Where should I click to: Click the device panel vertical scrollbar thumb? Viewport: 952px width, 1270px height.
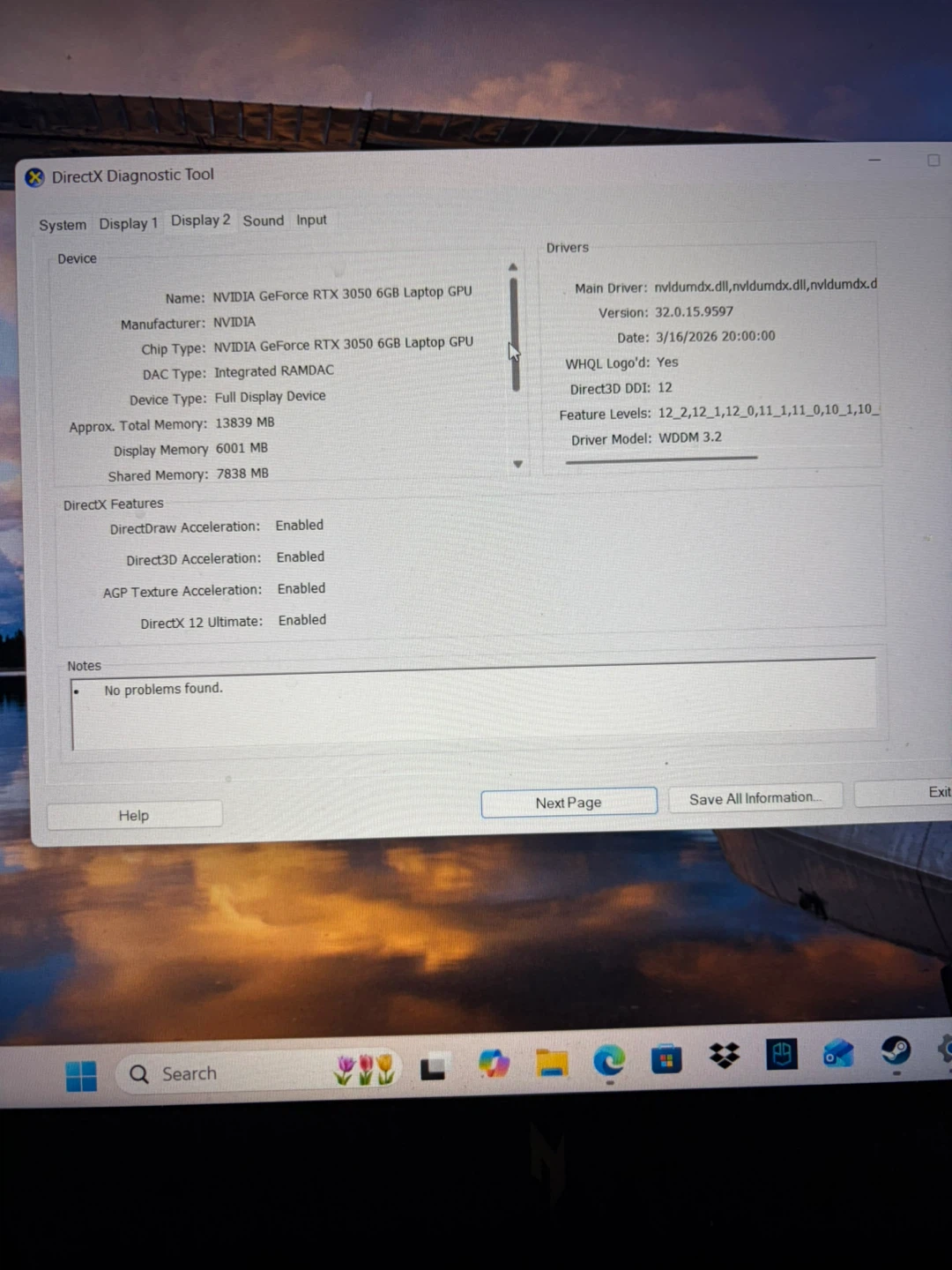click(515, 334)
